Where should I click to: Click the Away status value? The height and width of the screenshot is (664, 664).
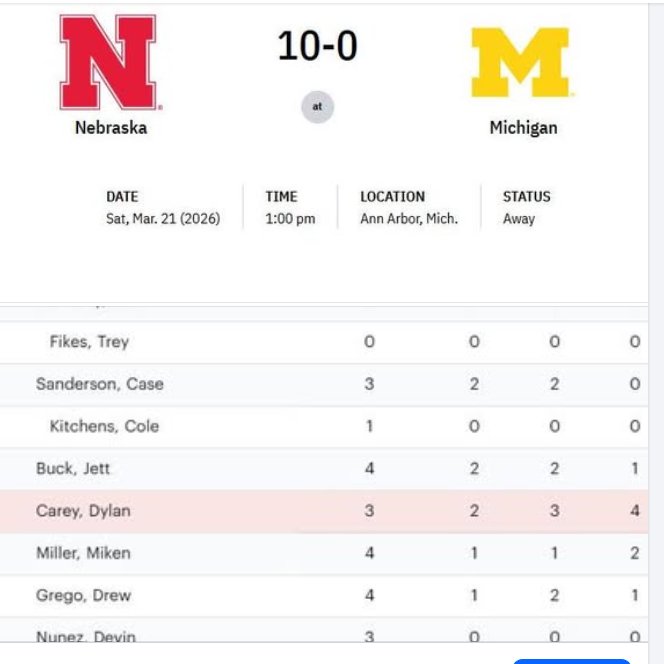tap(519, 219)
